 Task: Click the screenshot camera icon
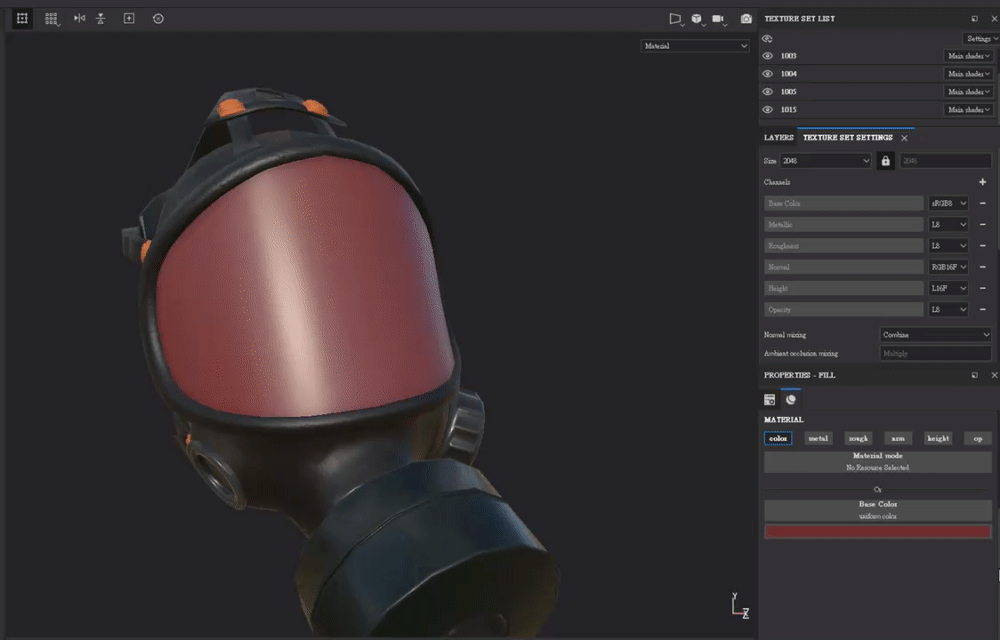[746, 19]
